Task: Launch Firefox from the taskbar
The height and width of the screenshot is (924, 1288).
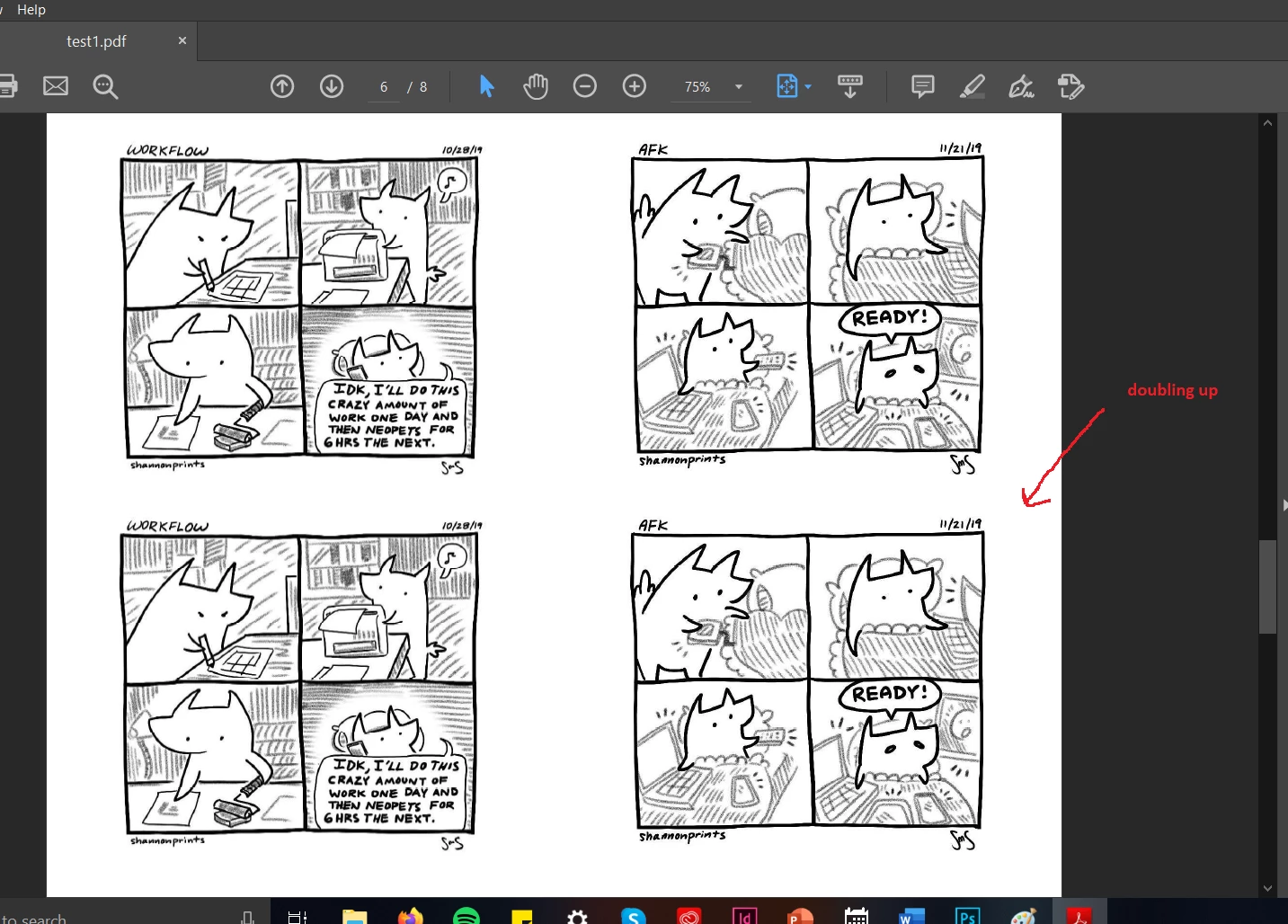Action: (411, 917)
